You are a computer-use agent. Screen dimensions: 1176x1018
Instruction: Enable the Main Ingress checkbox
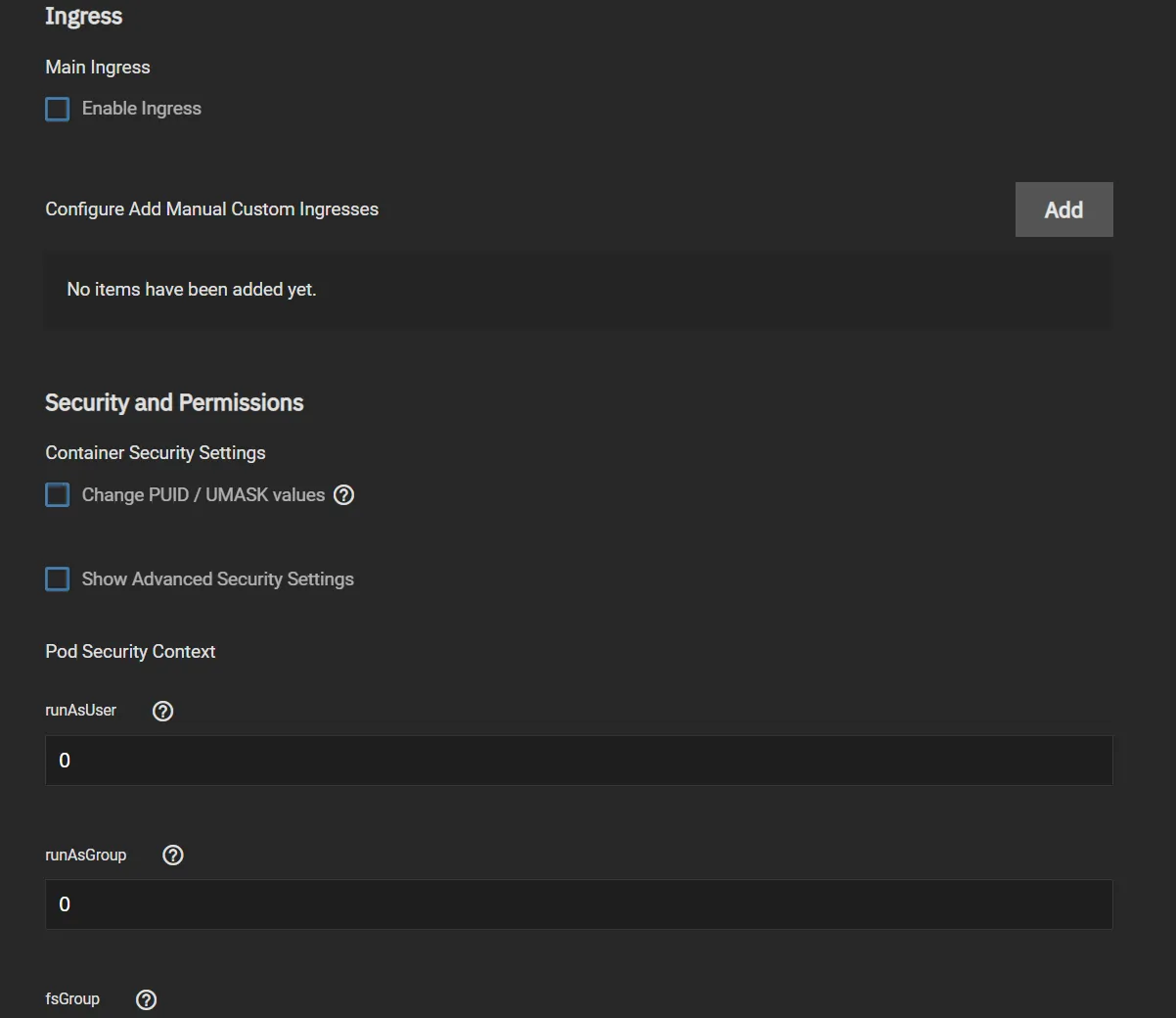click(x=57, y=109)
